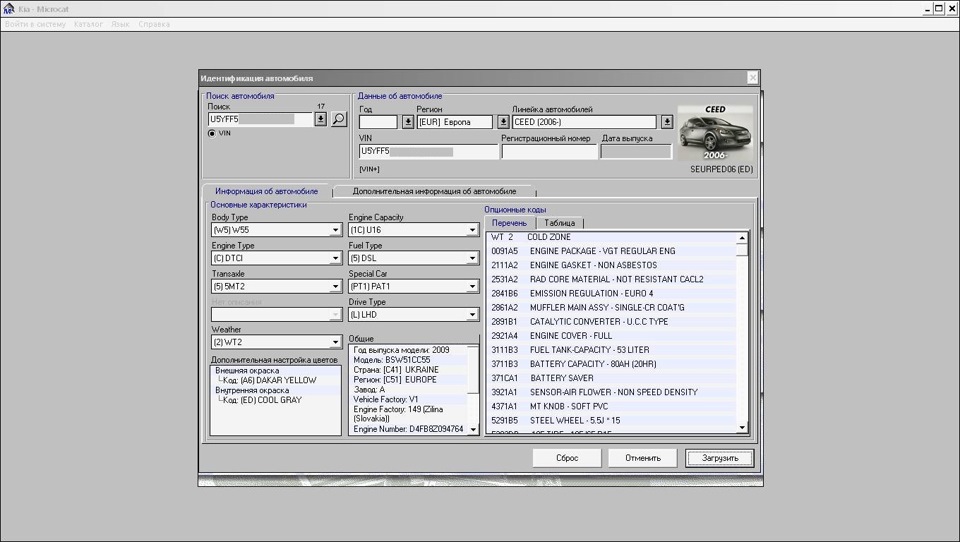Expand the Engine Type combo box
This screenshot has width=960, height=542.
pyautogui.click(x=335, y=258)
